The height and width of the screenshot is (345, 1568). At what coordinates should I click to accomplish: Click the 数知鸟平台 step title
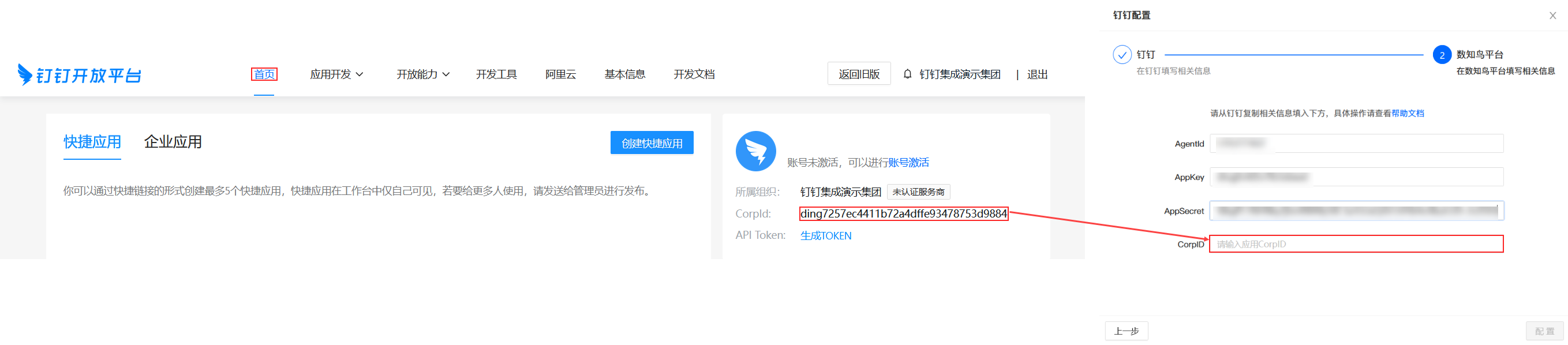(x=1480, y=54)
